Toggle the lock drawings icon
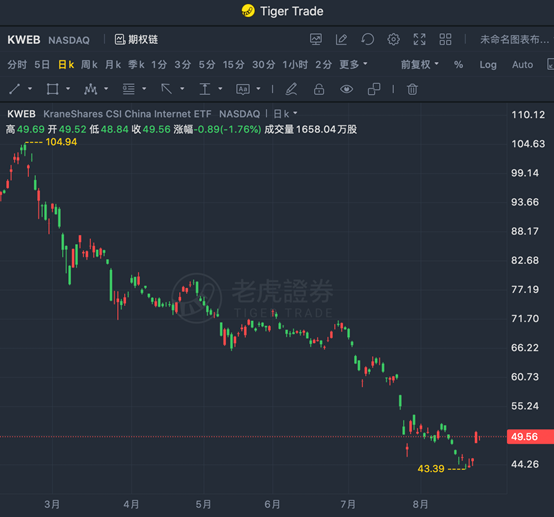The width and height of the screenshot is (554, 517). pyautogui.click(x=319, y=89)
